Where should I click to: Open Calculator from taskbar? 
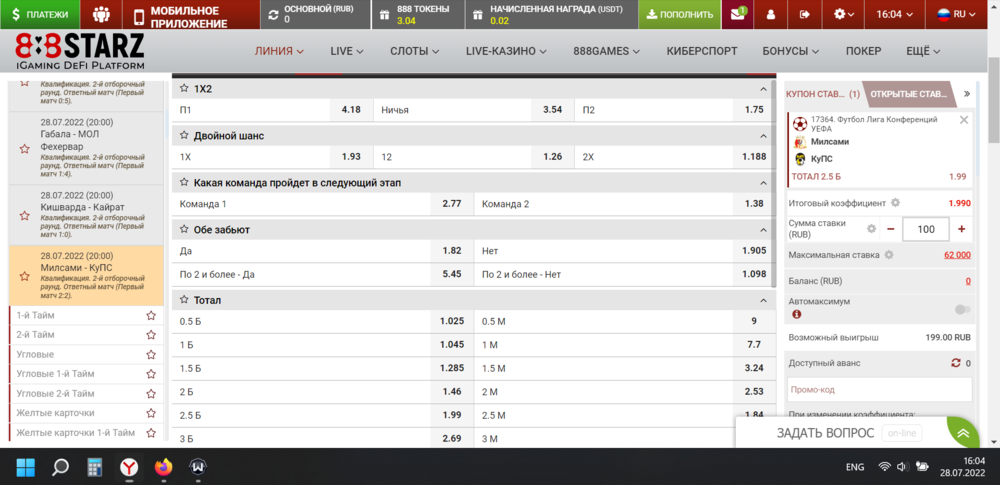95,468
